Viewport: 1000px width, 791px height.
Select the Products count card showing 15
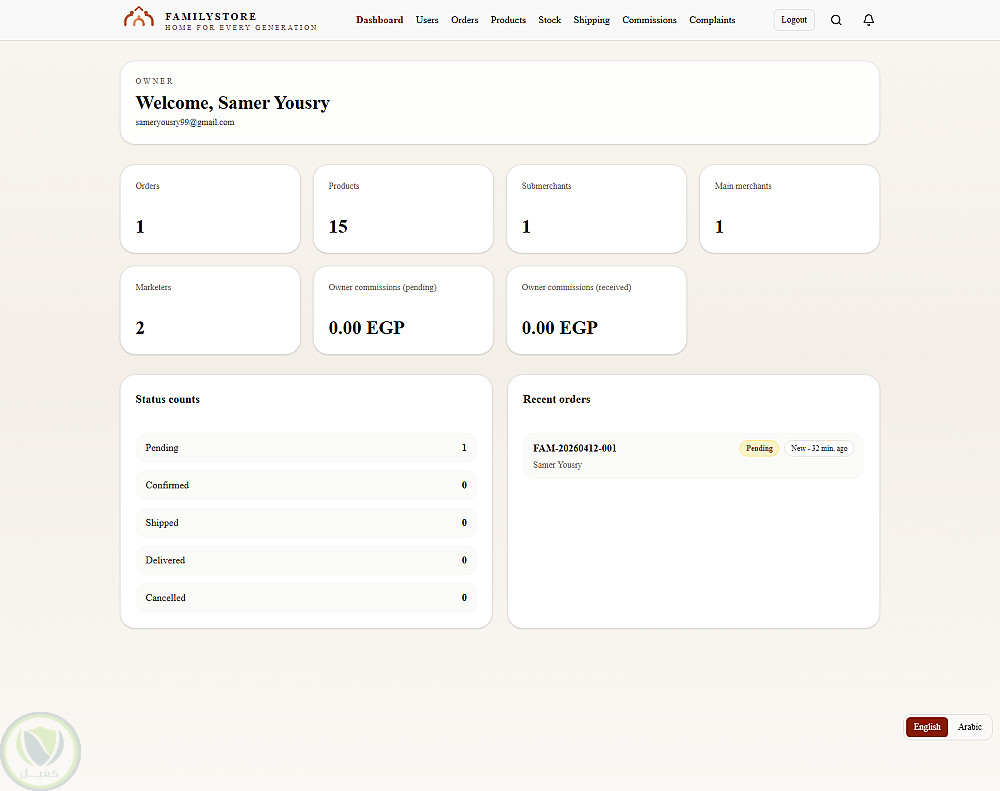point(403,209)
